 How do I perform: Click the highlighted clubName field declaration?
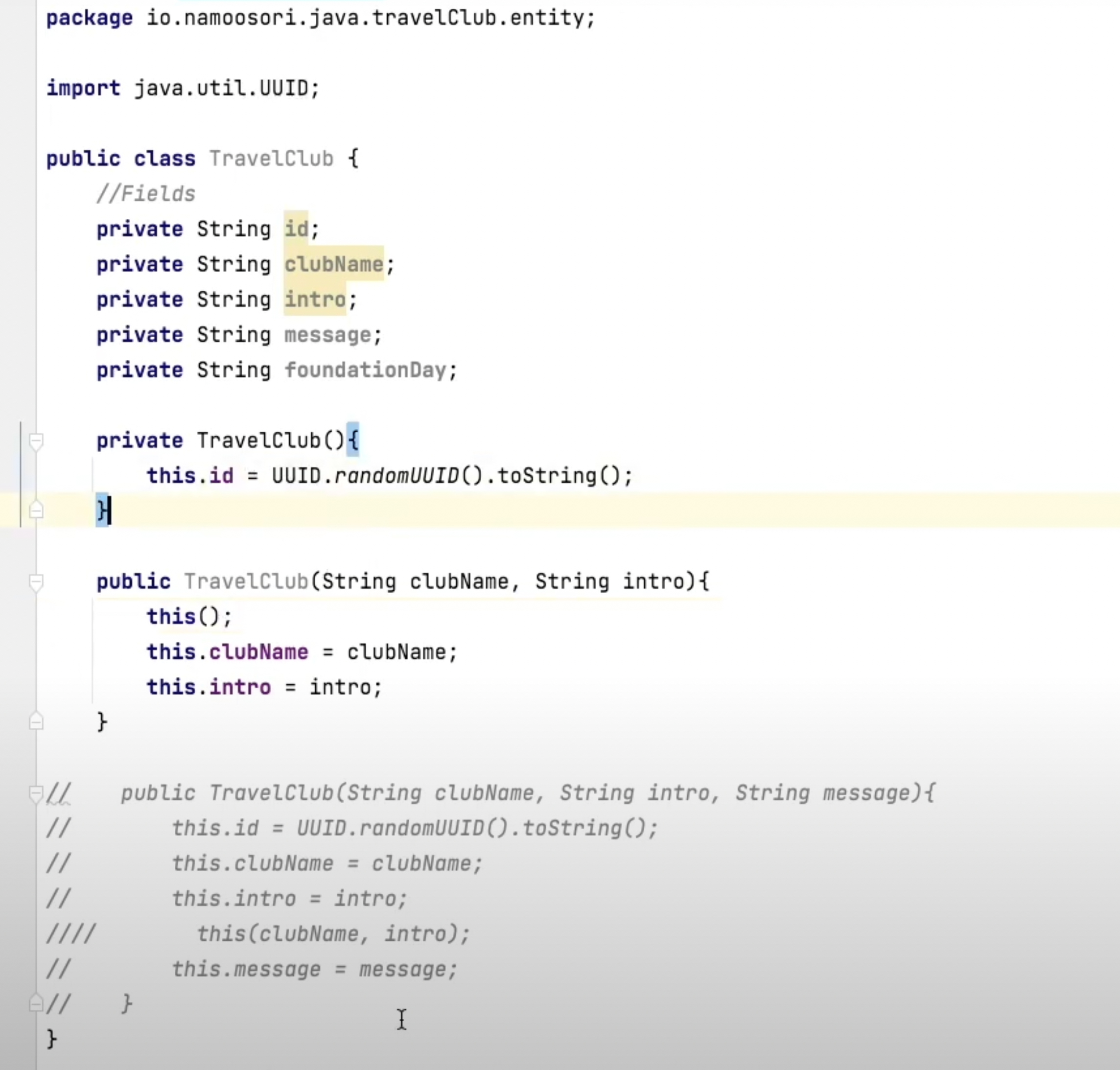click(x=334, y=265)
